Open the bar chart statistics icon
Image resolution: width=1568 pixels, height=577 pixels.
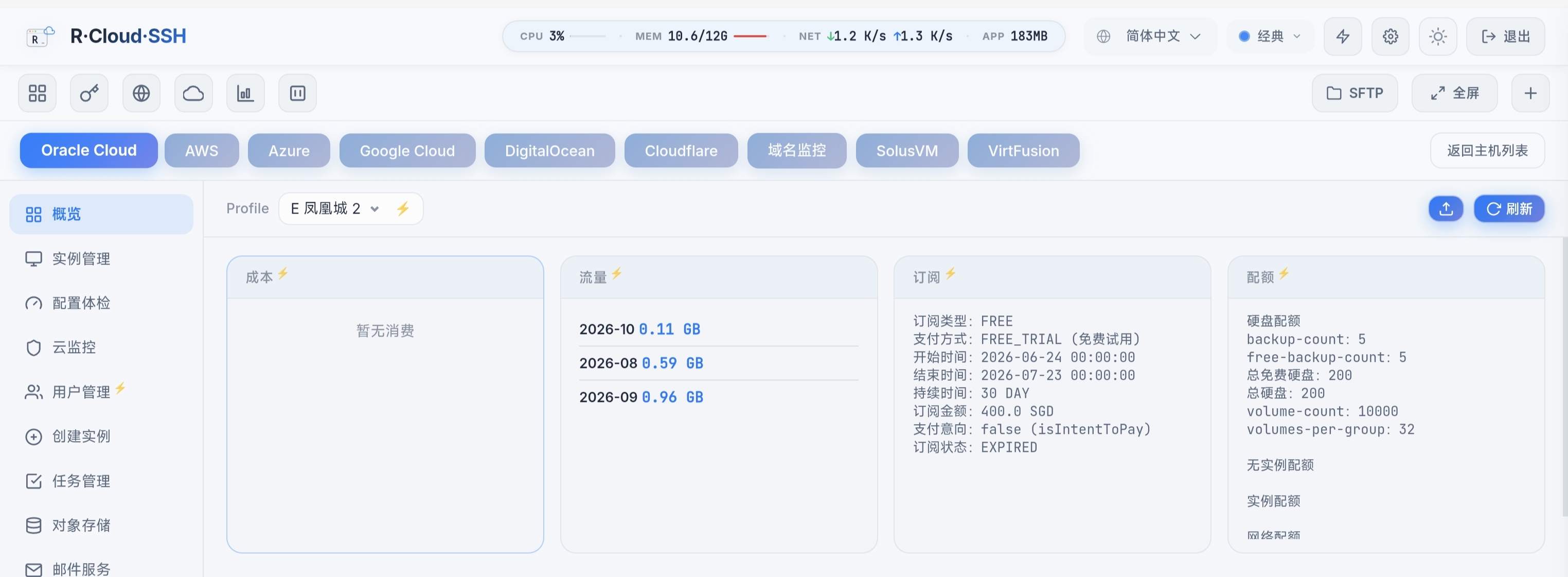pyautogui.click(x=245, y=93)
